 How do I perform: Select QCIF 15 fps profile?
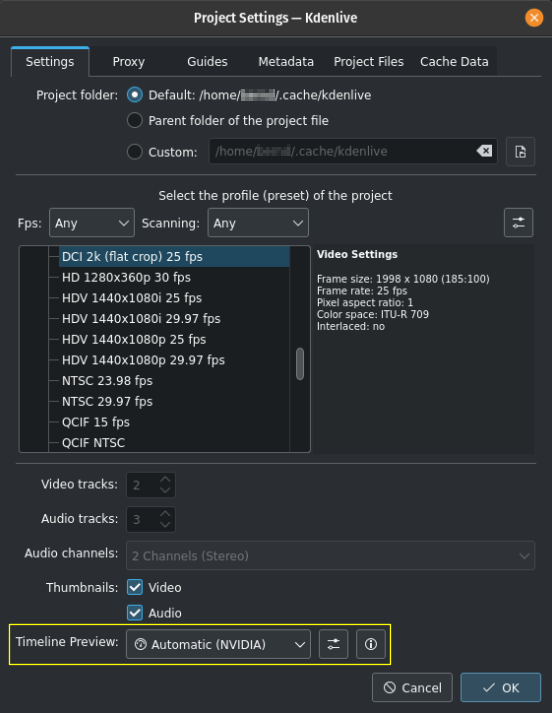[x=174, y=422]
